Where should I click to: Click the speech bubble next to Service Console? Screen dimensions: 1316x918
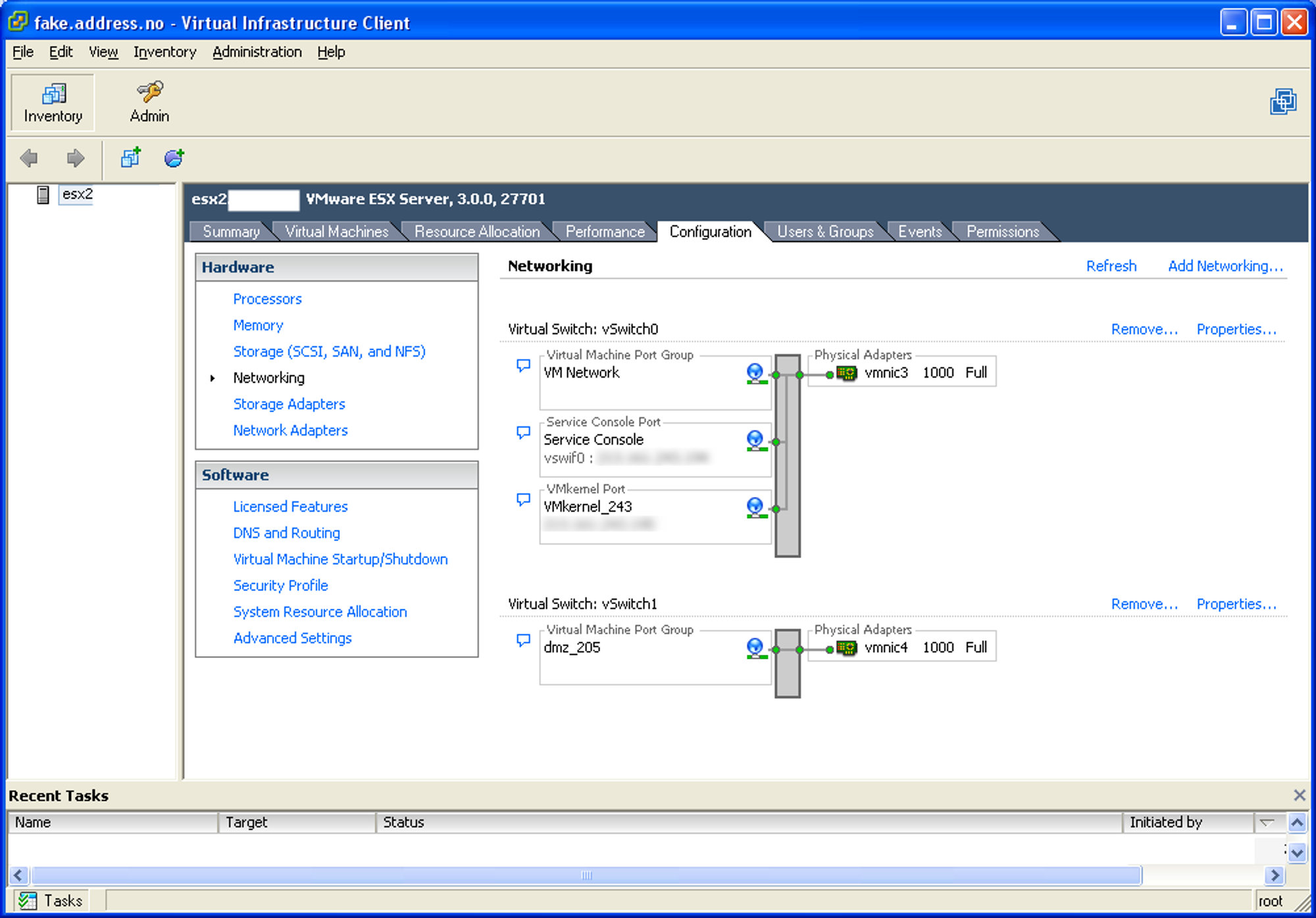(523, 432)
